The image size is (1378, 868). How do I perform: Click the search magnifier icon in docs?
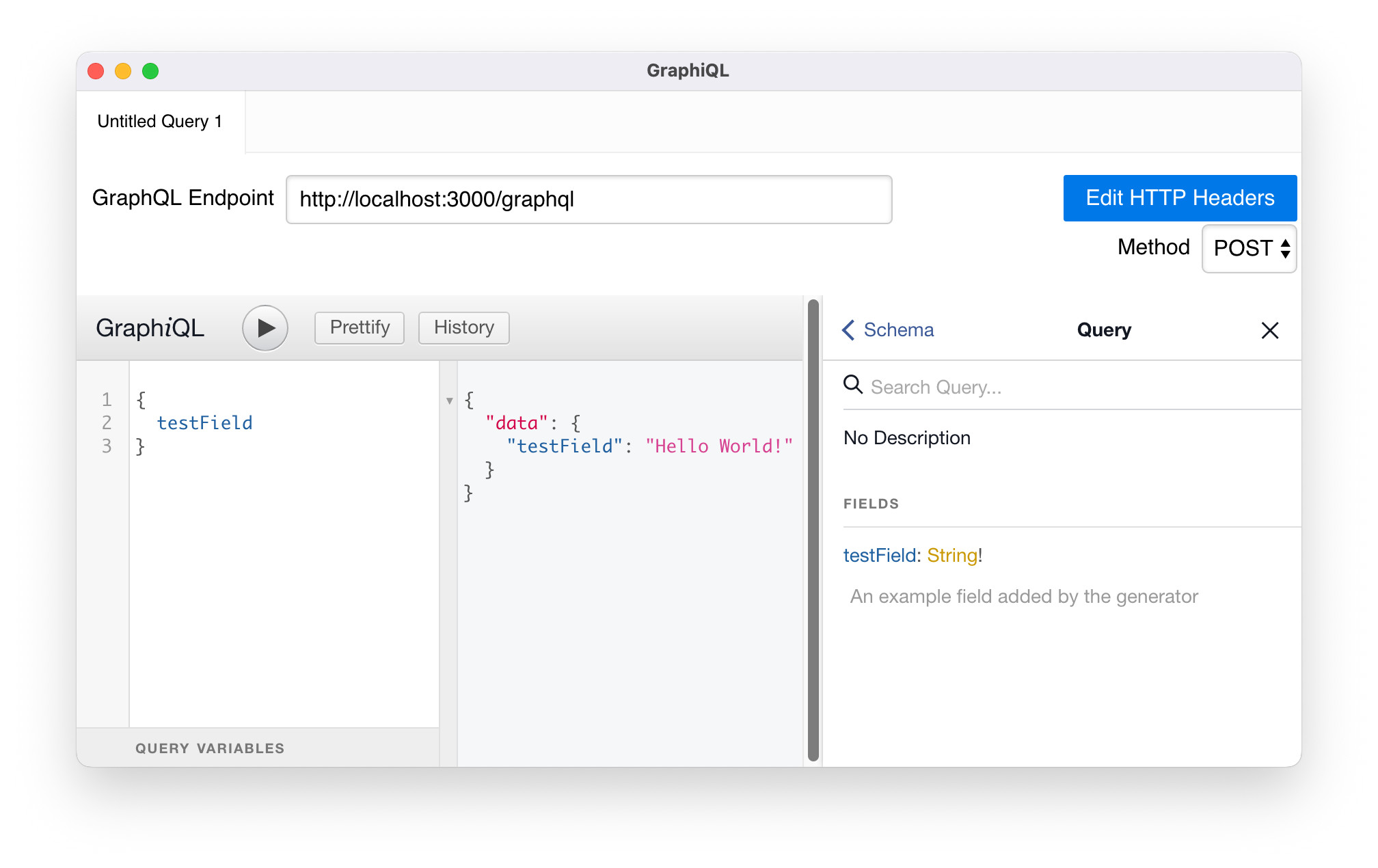(x=852, y=385)
